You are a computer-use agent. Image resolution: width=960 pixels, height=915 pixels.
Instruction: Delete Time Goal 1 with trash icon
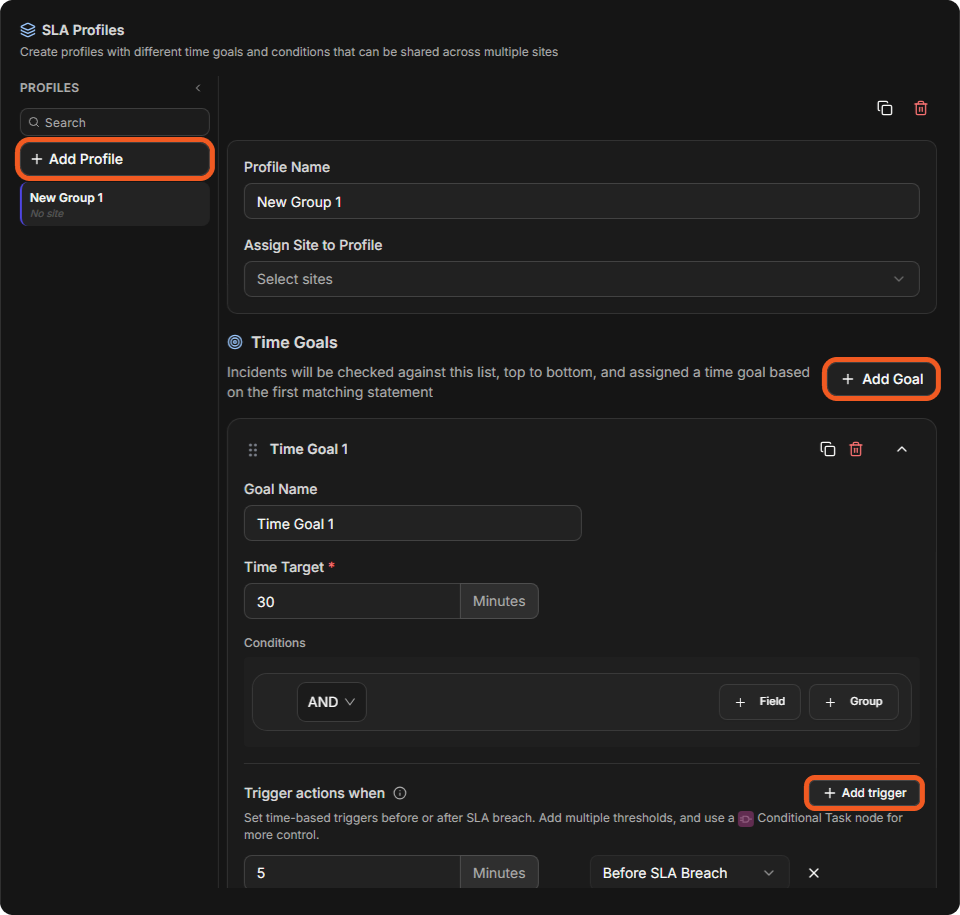pyautogui.click(x=856, y=449)
